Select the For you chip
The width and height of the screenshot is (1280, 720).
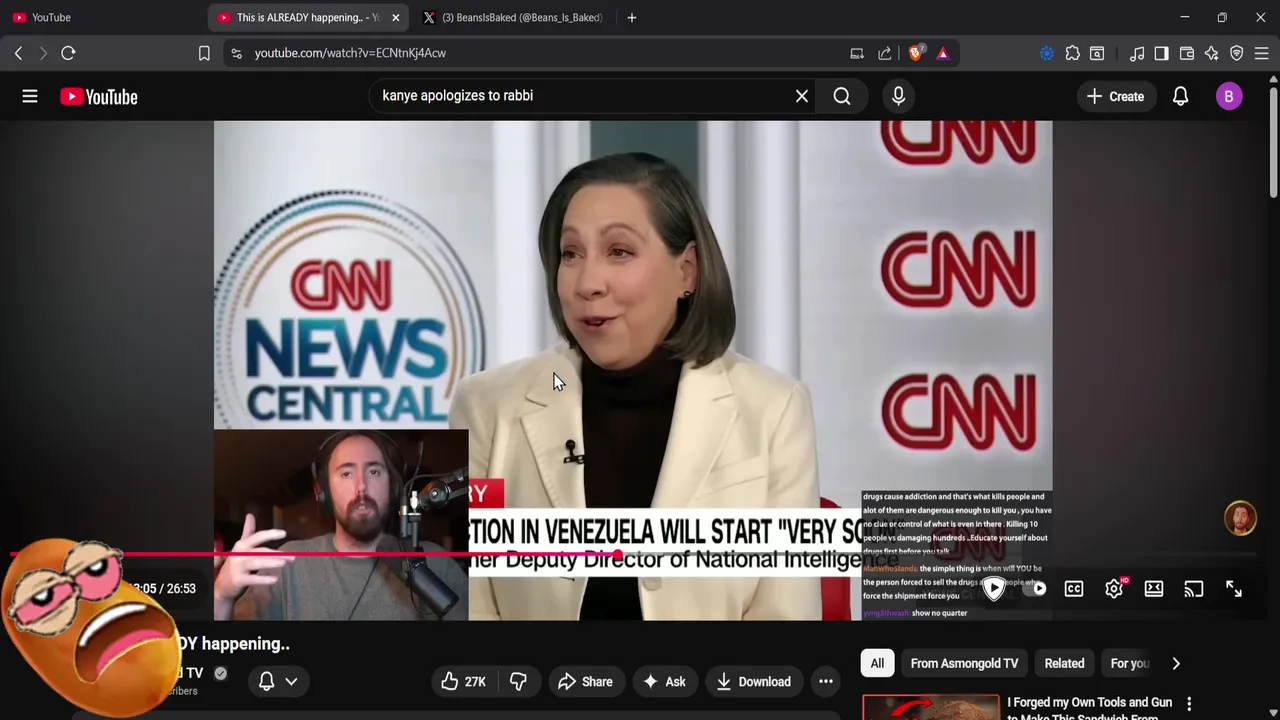(x=1130, y=663)
